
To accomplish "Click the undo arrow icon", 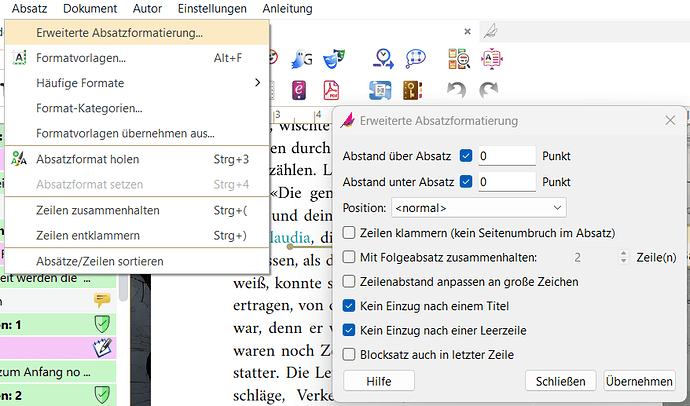I will [457, 91].
